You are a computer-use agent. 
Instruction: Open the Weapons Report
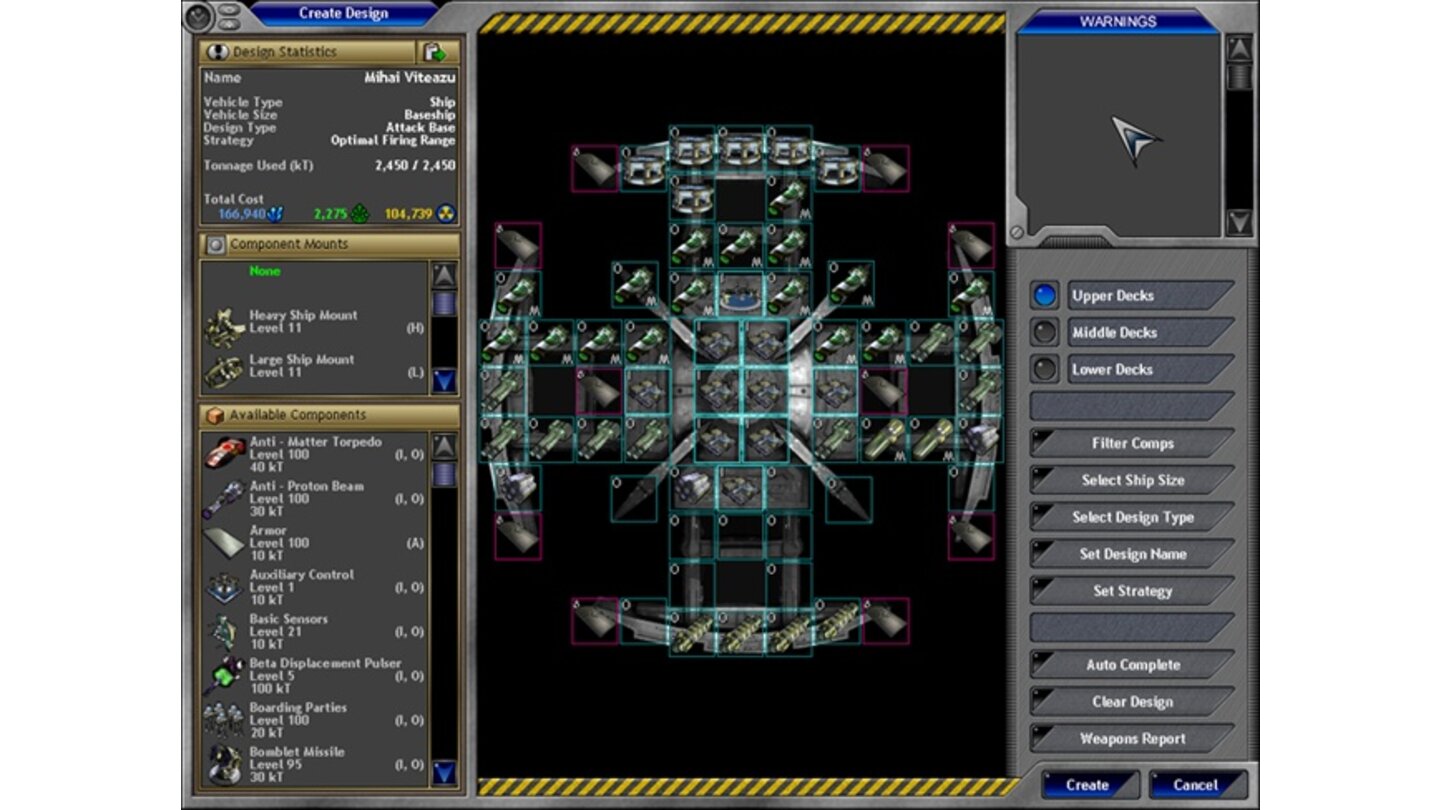(1132, 739)
